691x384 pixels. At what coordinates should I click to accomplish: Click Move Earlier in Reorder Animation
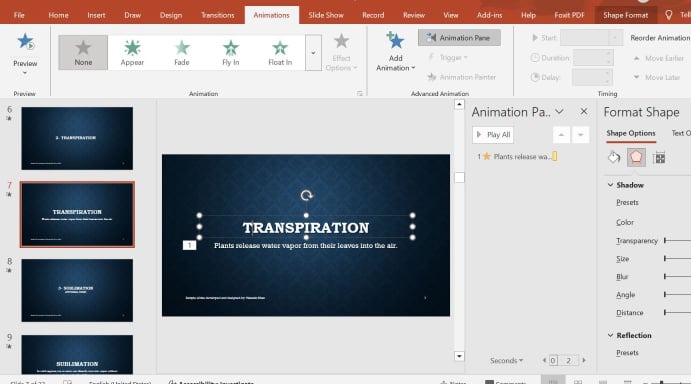[658, 58]
